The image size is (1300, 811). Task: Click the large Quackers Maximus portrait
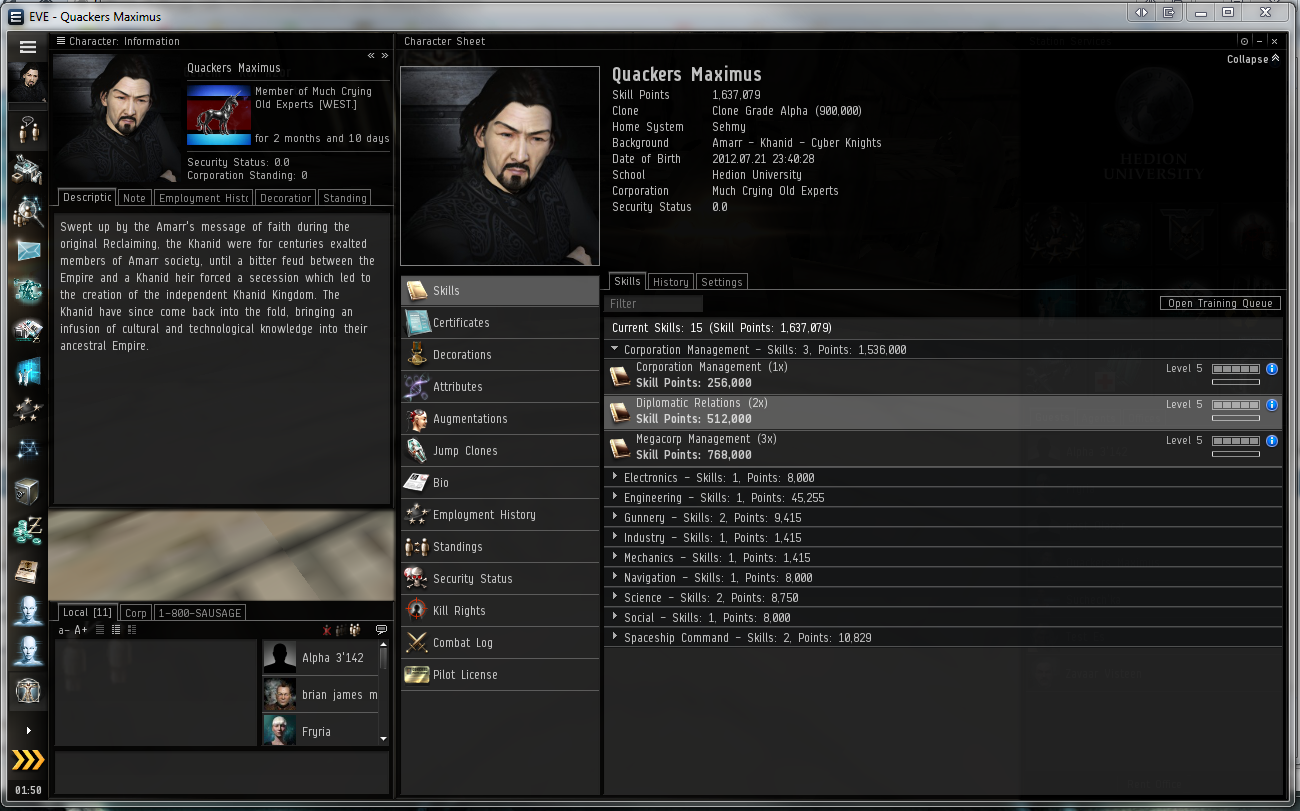500,166
